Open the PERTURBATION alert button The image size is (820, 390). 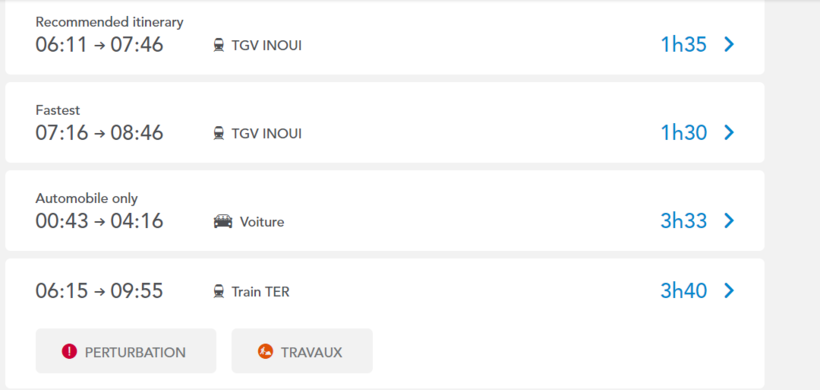point(126,351)
